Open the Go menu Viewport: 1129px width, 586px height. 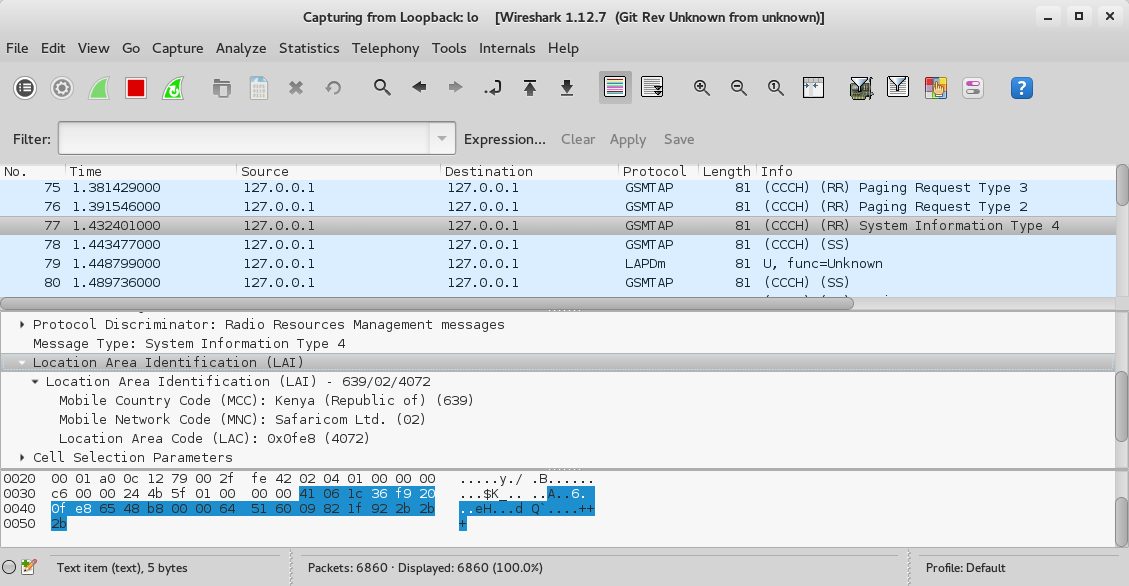click(131, 48)
